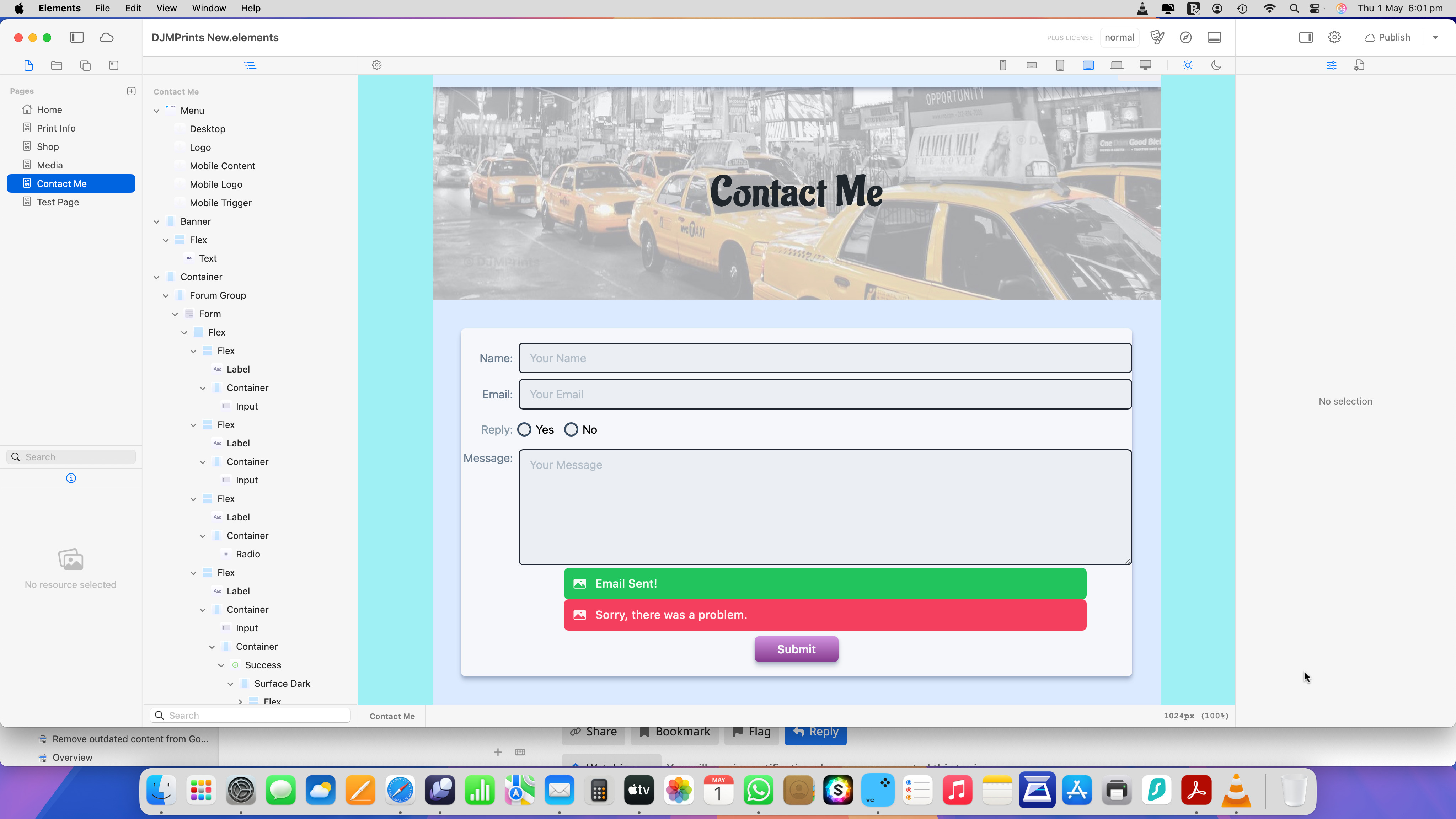Click the Your Name input field

pos(825,358)
